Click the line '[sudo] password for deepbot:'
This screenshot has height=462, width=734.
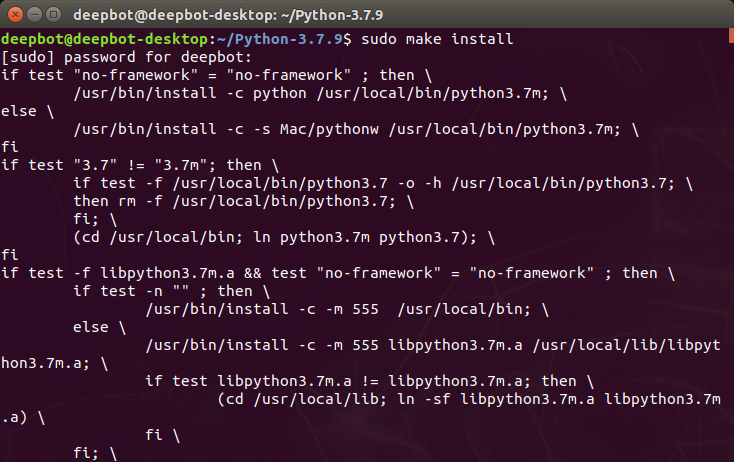point(126,57)
